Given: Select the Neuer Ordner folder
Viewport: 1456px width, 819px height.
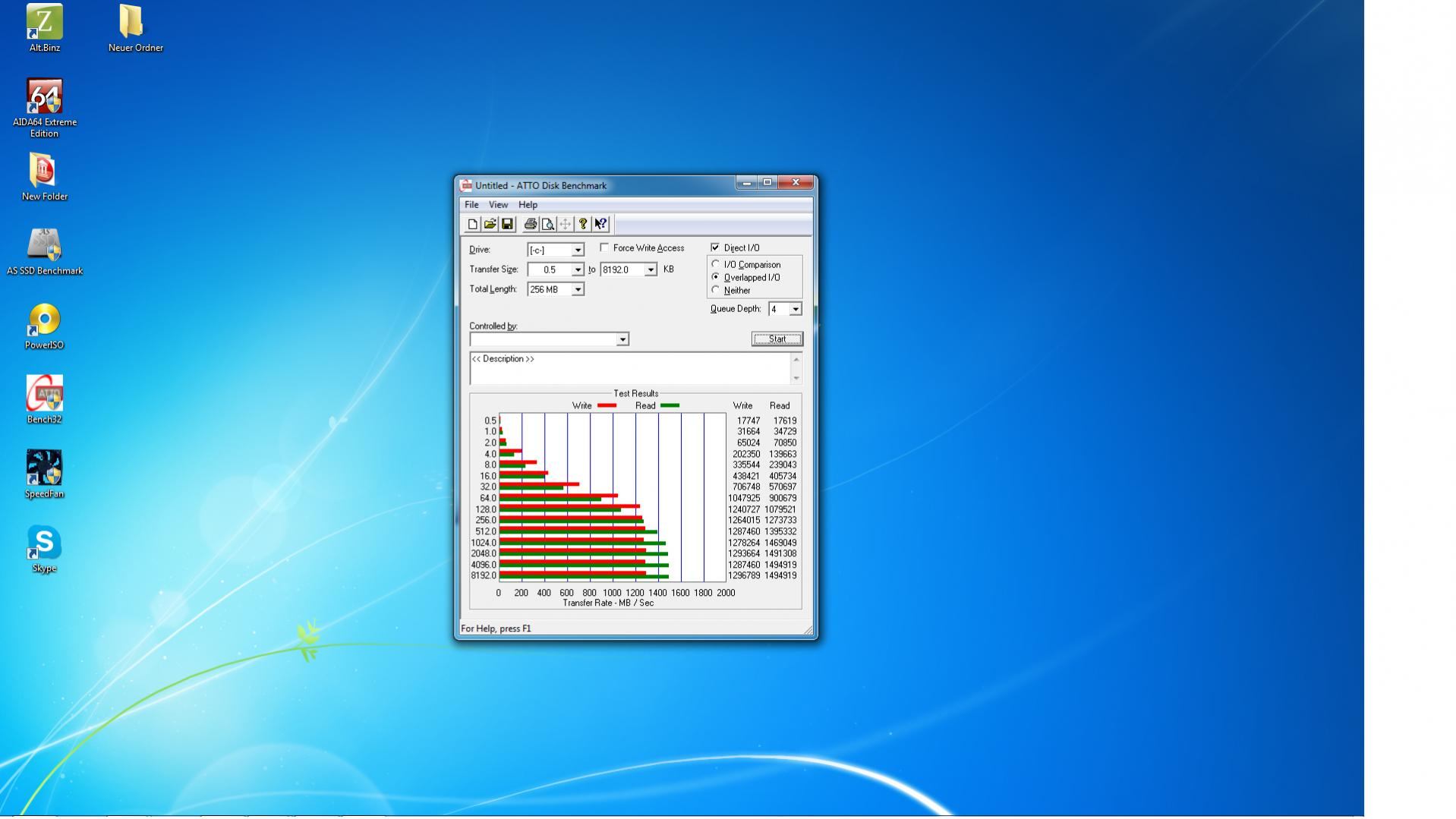Looking at the screenshot, I should click(135, 29).
